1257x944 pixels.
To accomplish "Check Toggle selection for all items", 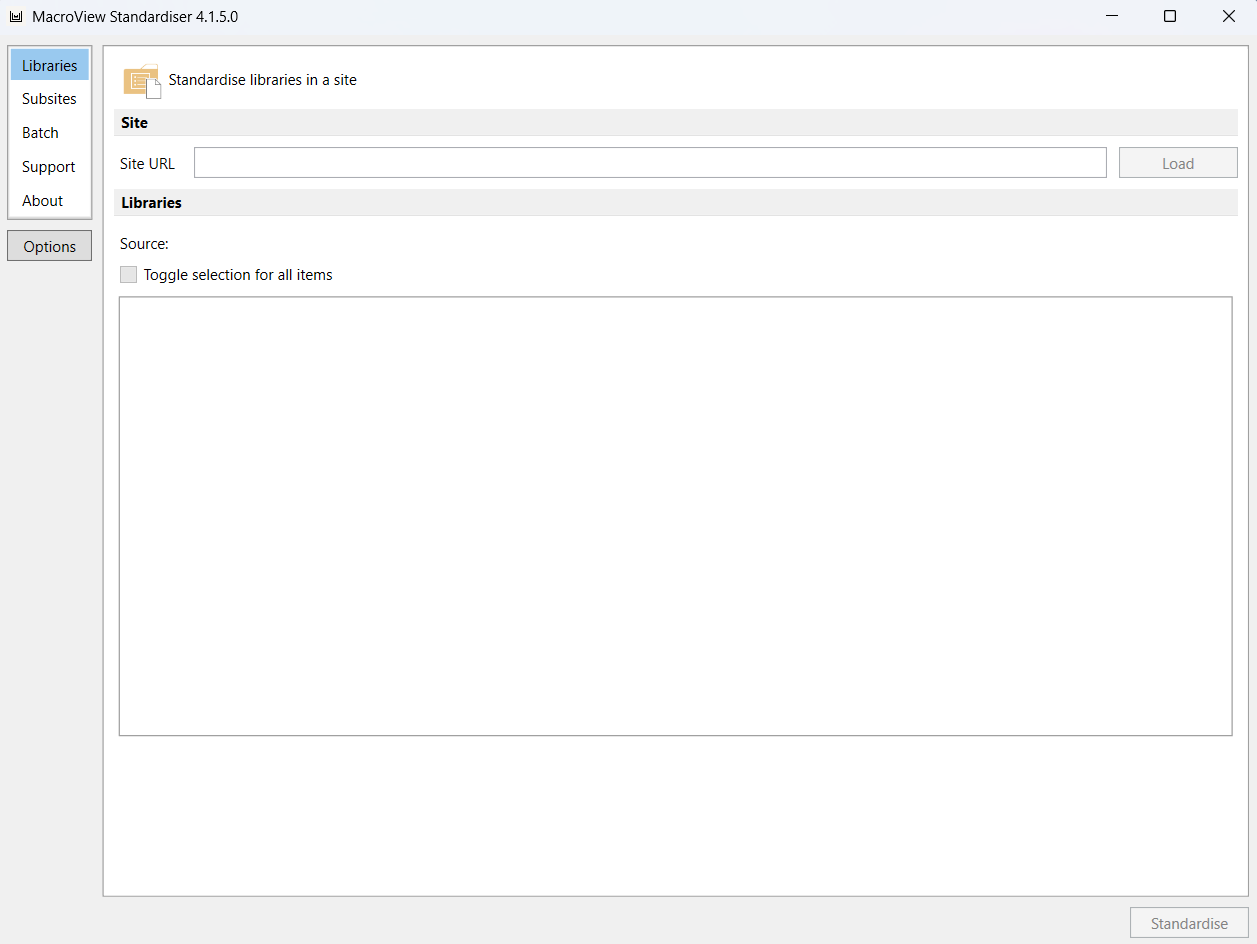I will click(x=128, y=274).
